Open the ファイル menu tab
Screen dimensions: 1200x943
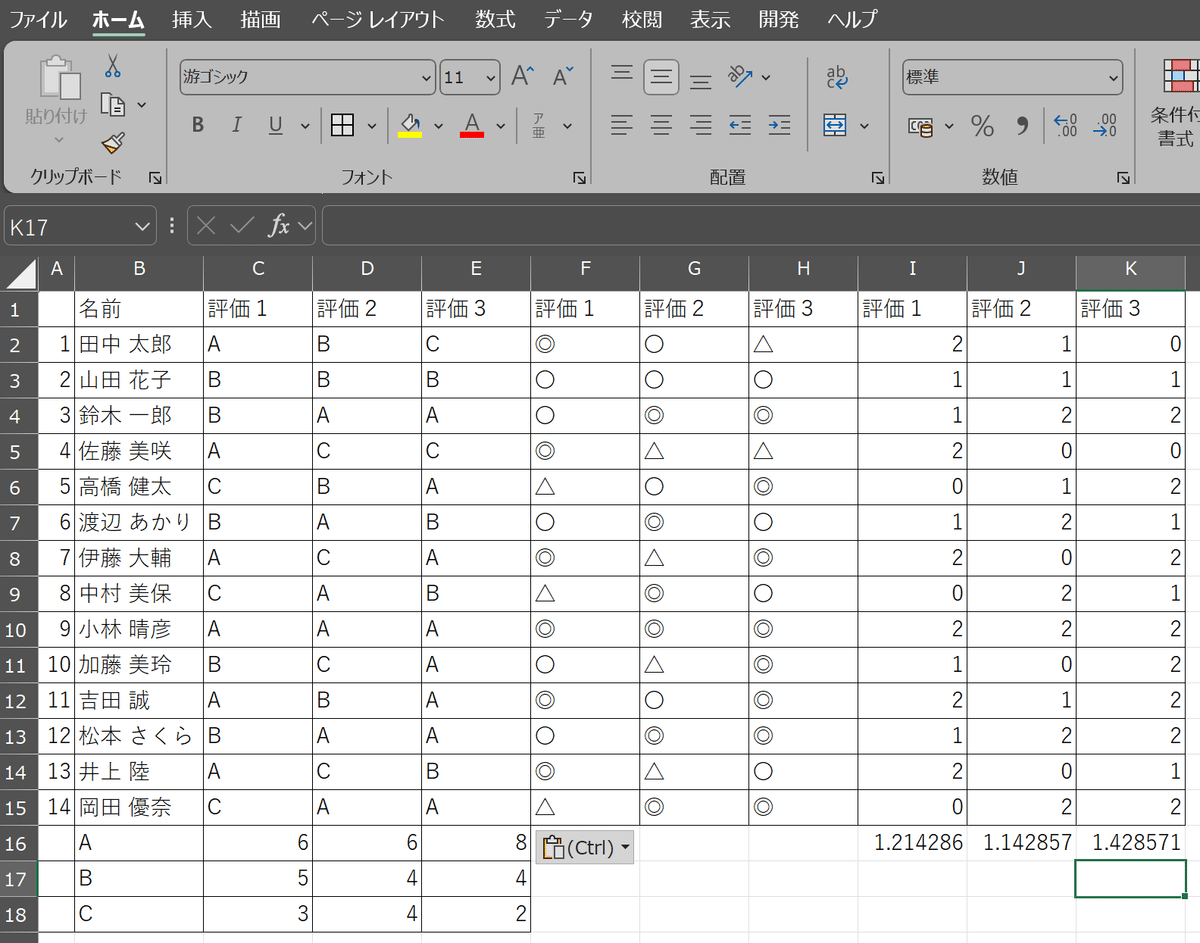click(39, 19)
